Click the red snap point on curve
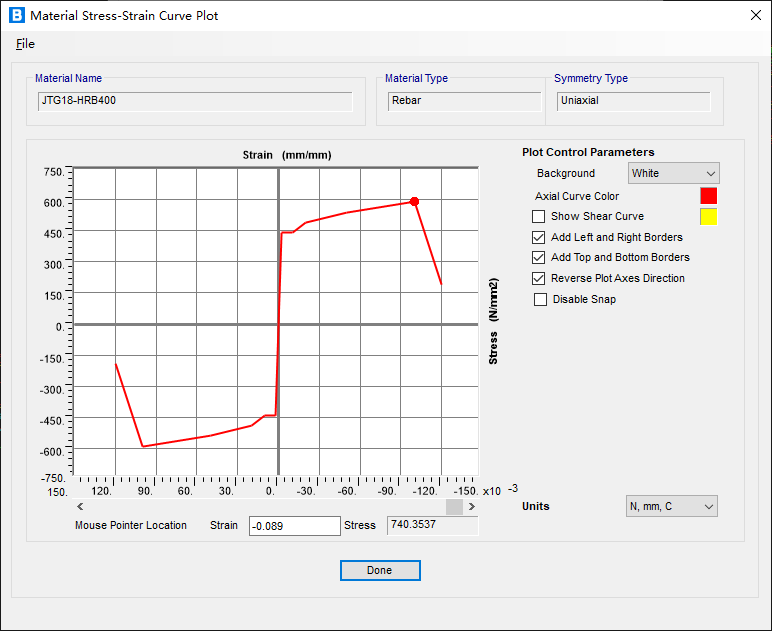Screen dimensions: 772x631 click(415, 201)
